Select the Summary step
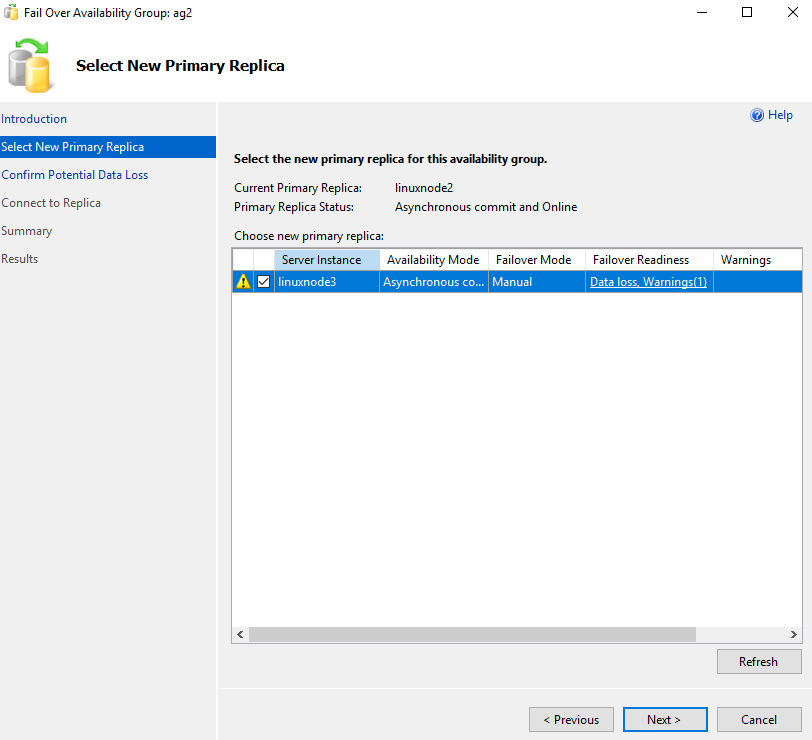This screenshot has height=740, width=812. tap(26, 231)
